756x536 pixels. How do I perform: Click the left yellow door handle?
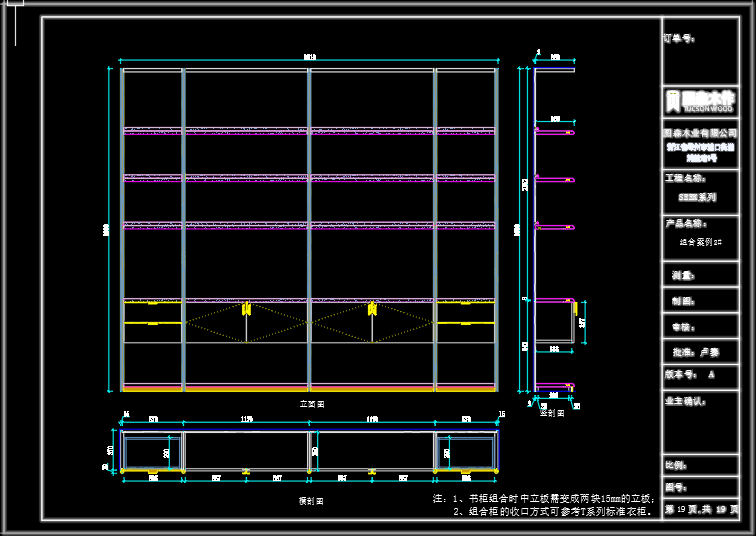pos(247,310)
